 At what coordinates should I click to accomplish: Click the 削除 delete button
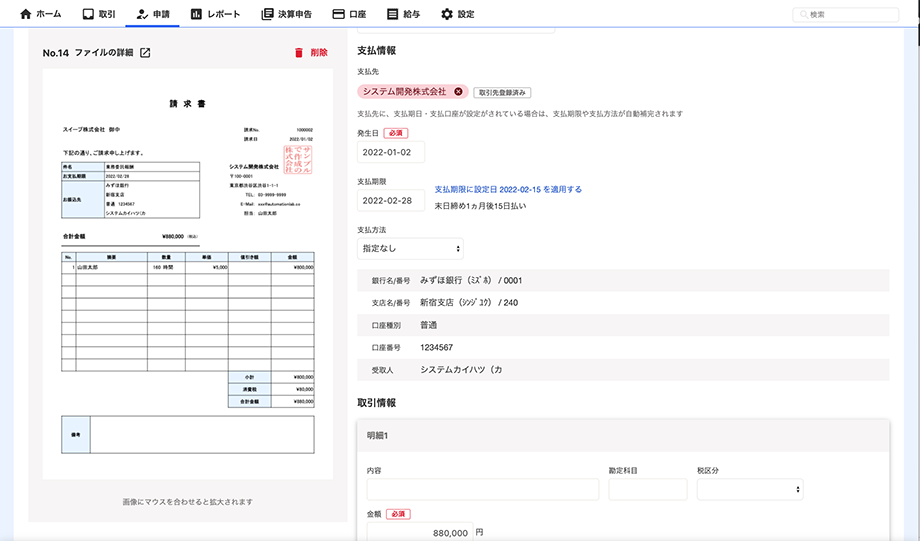click(311, 53)
